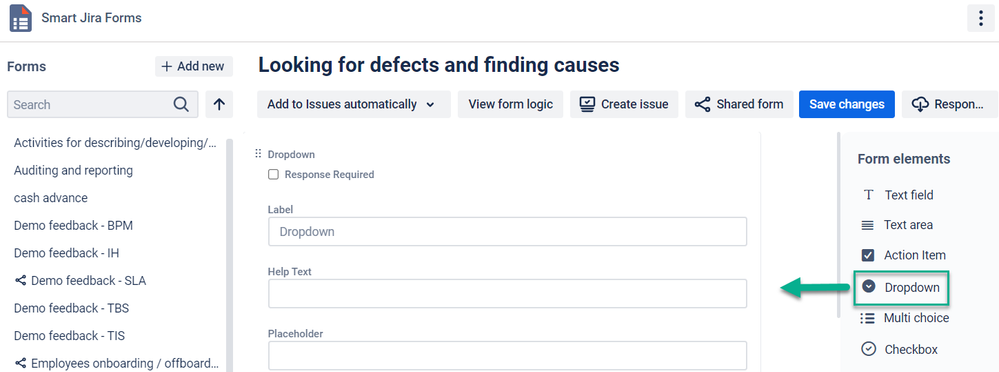Click the Smart Jira Forms logo icon
The image size is (999, 372).
20,18
